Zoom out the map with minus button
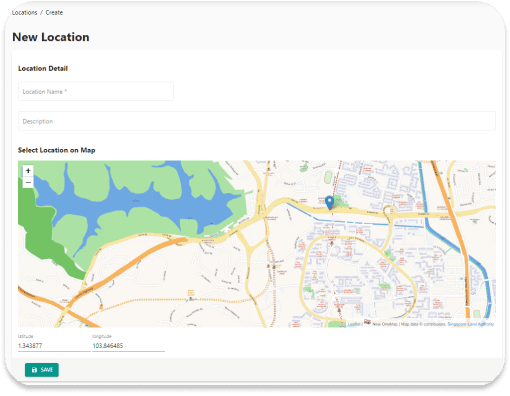510x396 pixels. click(x=28, y=182)
